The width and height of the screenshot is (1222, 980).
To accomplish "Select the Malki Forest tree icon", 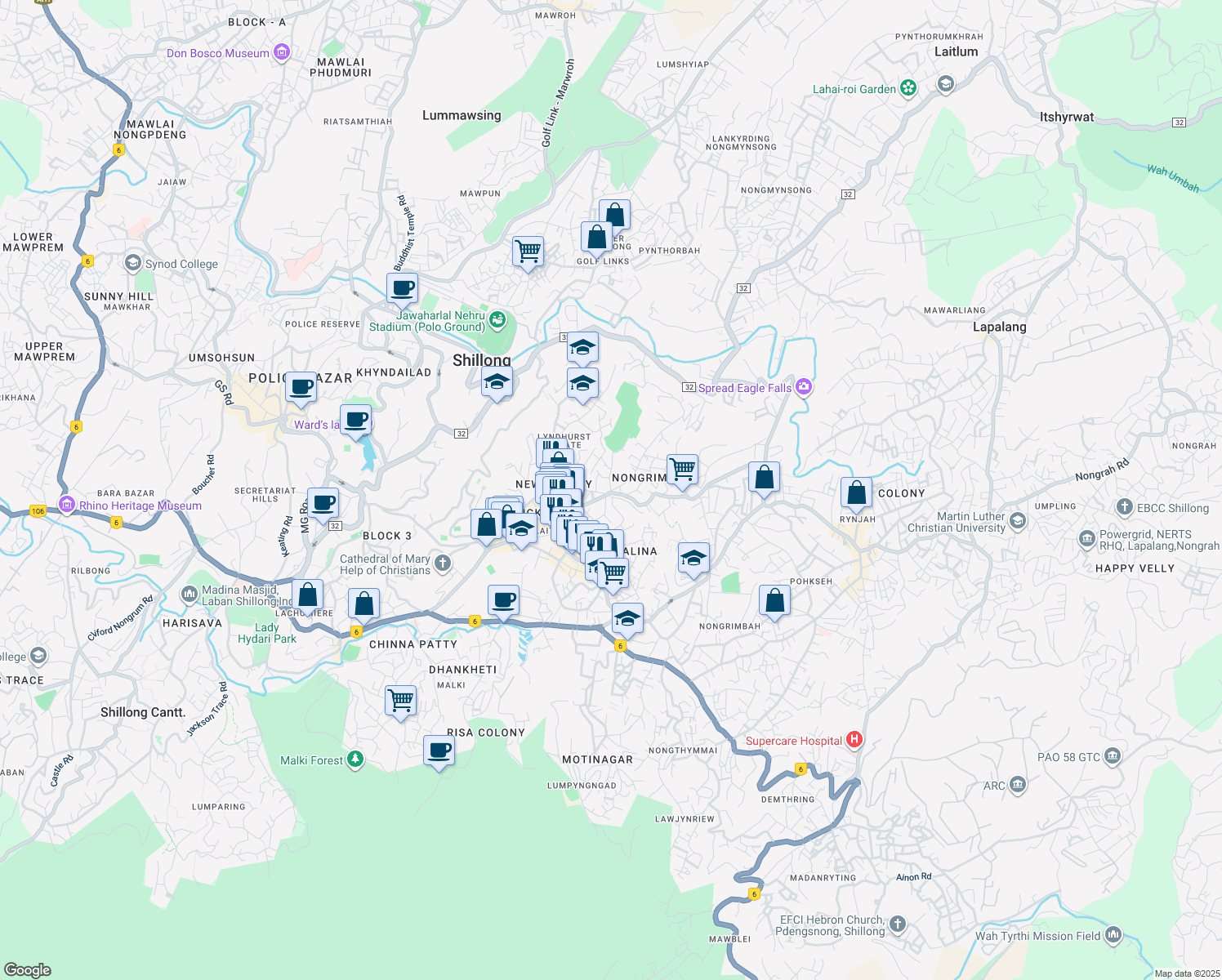I will [355, 759].
